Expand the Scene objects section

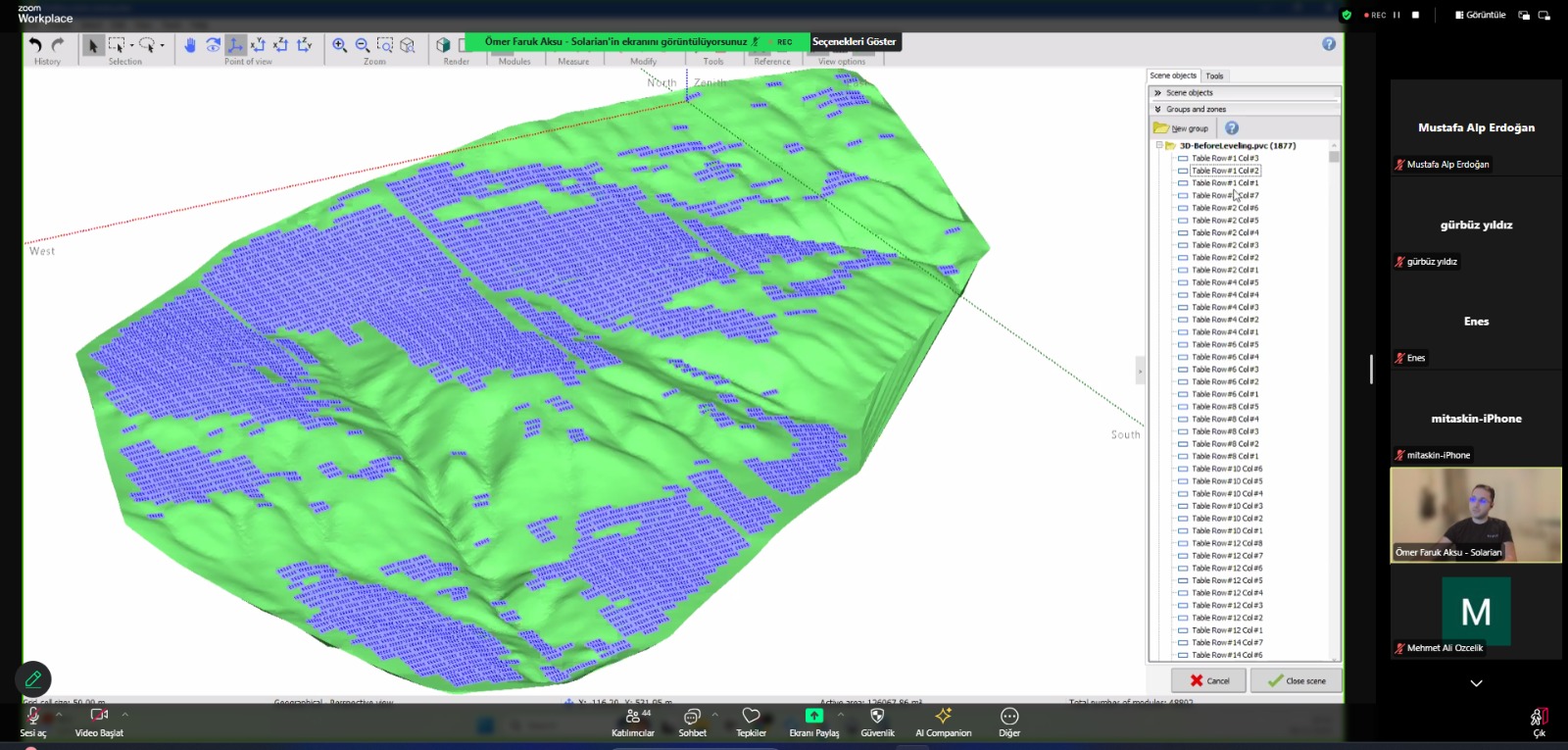[x=1158, y=93]
